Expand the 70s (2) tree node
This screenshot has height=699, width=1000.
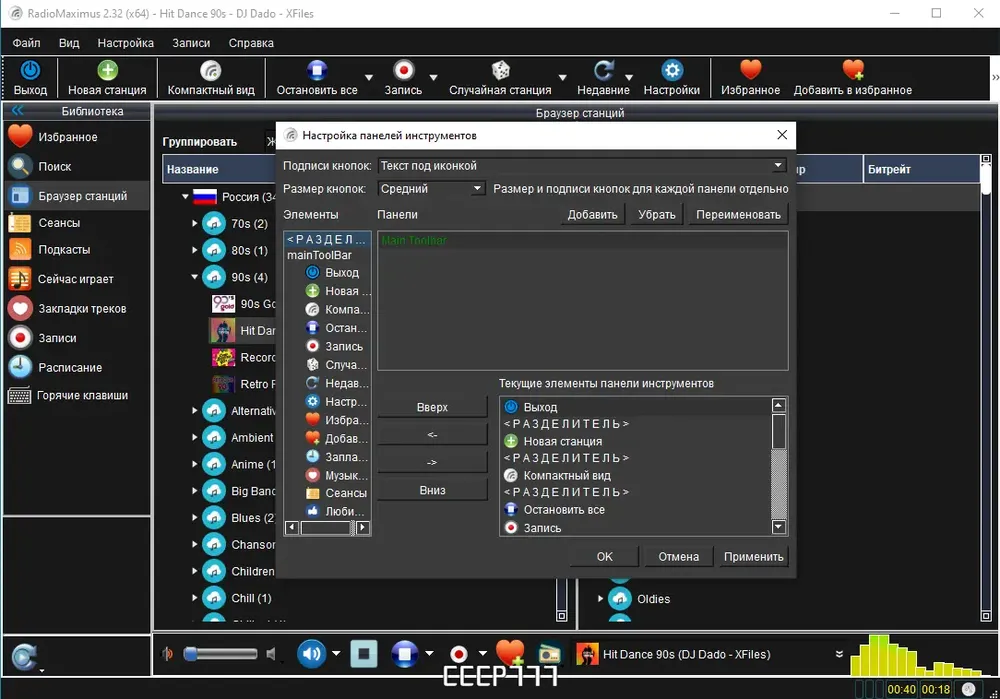point(195,223)
